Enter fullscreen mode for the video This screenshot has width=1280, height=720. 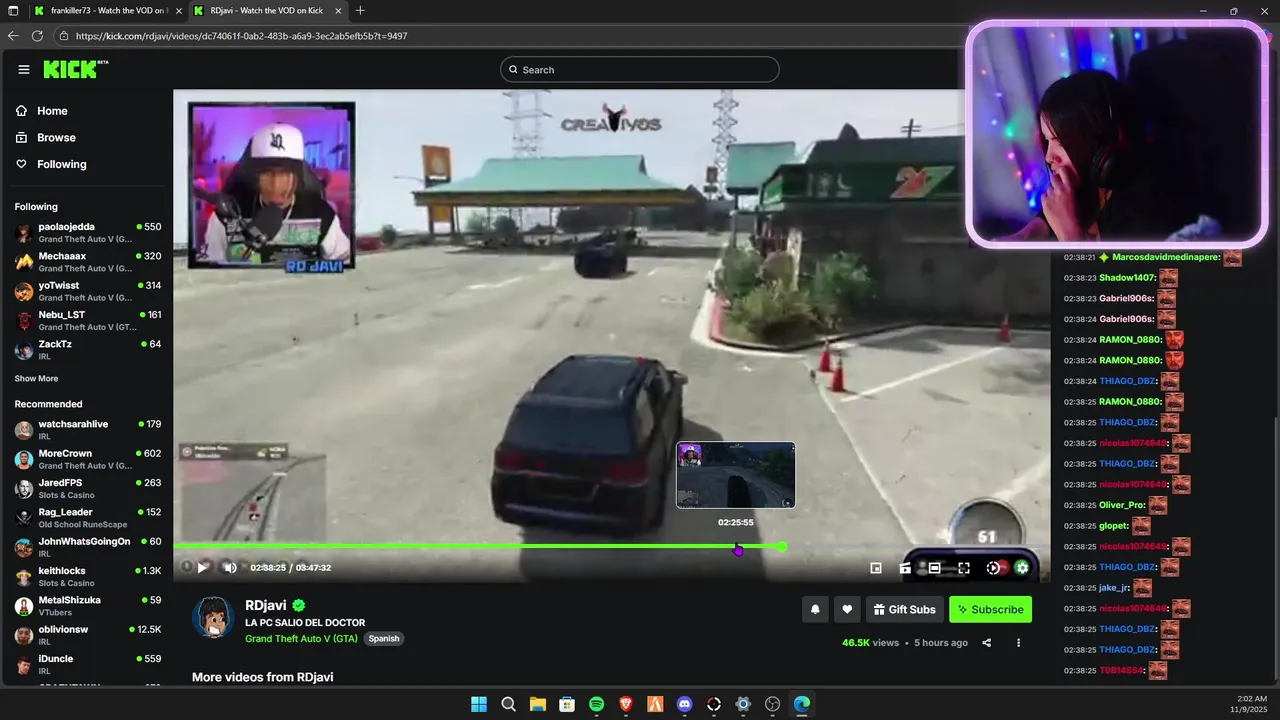coord(964,568)
